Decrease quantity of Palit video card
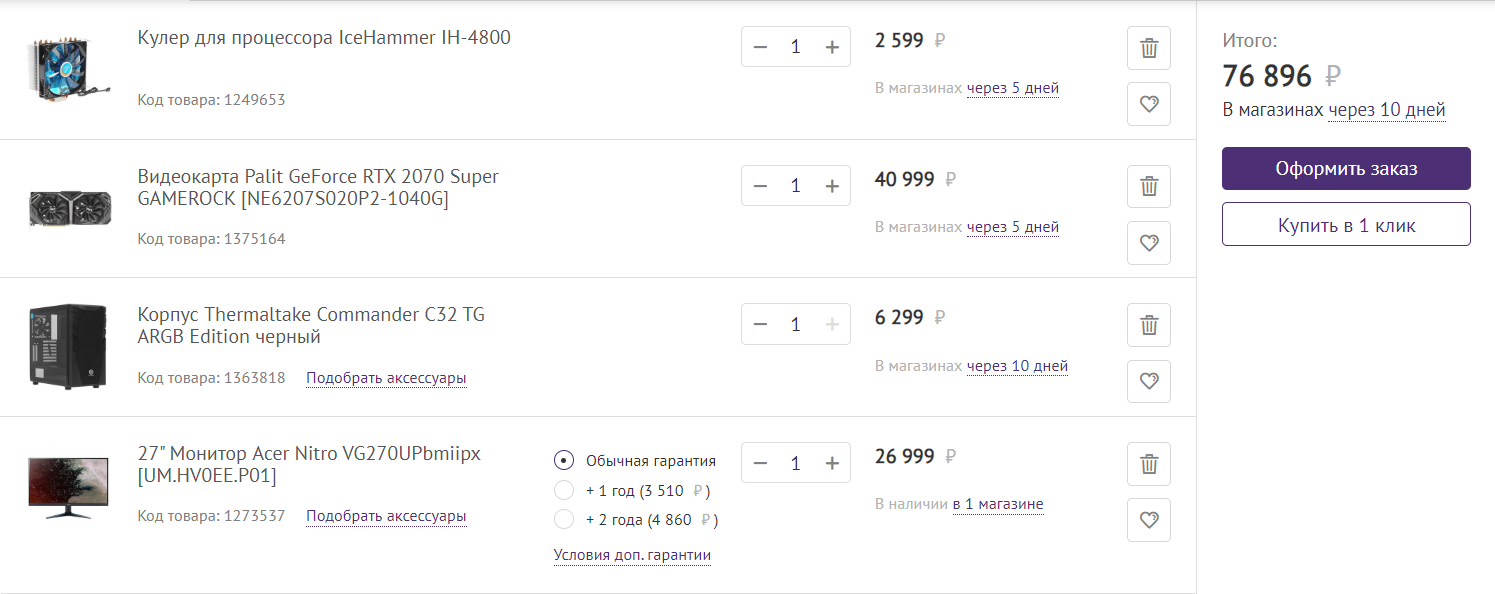The width and height of the screenshot is (1495, 594). tap(760, 186)
